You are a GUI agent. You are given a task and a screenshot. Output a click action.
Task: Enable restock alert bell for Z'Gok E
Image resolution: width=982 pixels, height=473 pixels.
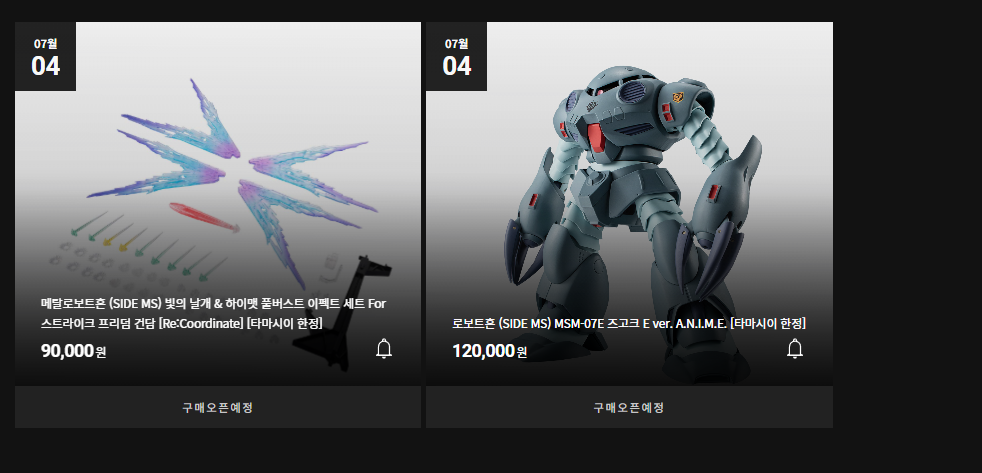pyautogui.click(x=795, y=348)
